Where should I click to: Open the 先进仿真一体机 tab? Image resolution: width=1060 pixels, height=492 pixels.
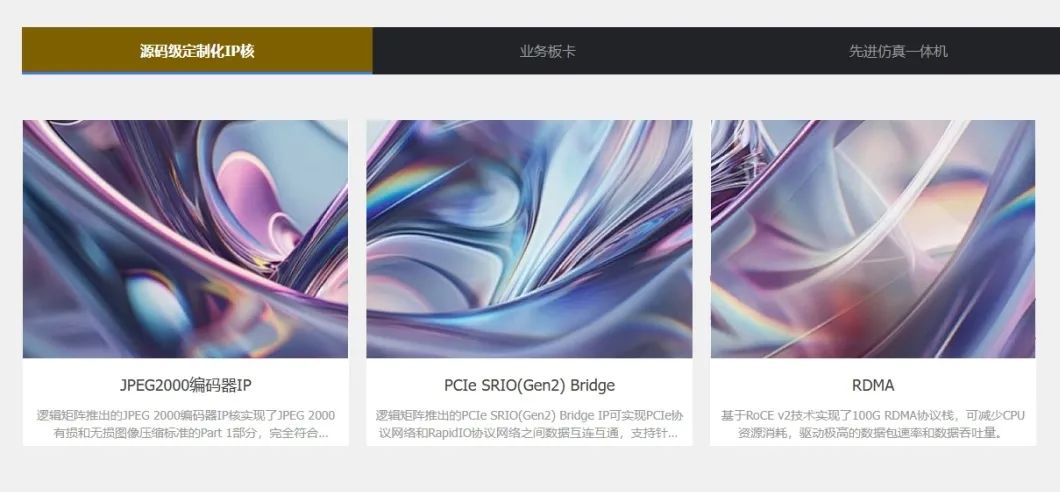click(898, 51)
